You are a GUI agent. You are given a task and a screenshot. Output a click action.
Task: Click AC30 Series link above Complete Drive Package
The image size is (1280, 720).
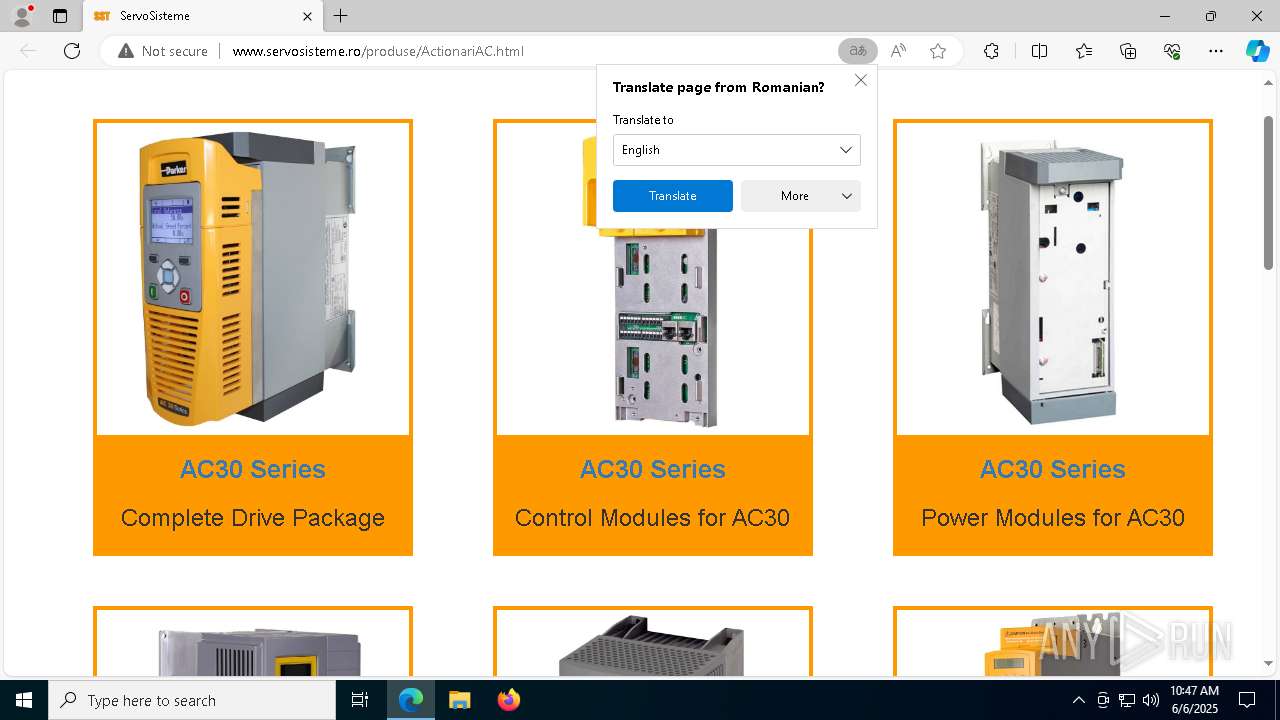(253, 469)
